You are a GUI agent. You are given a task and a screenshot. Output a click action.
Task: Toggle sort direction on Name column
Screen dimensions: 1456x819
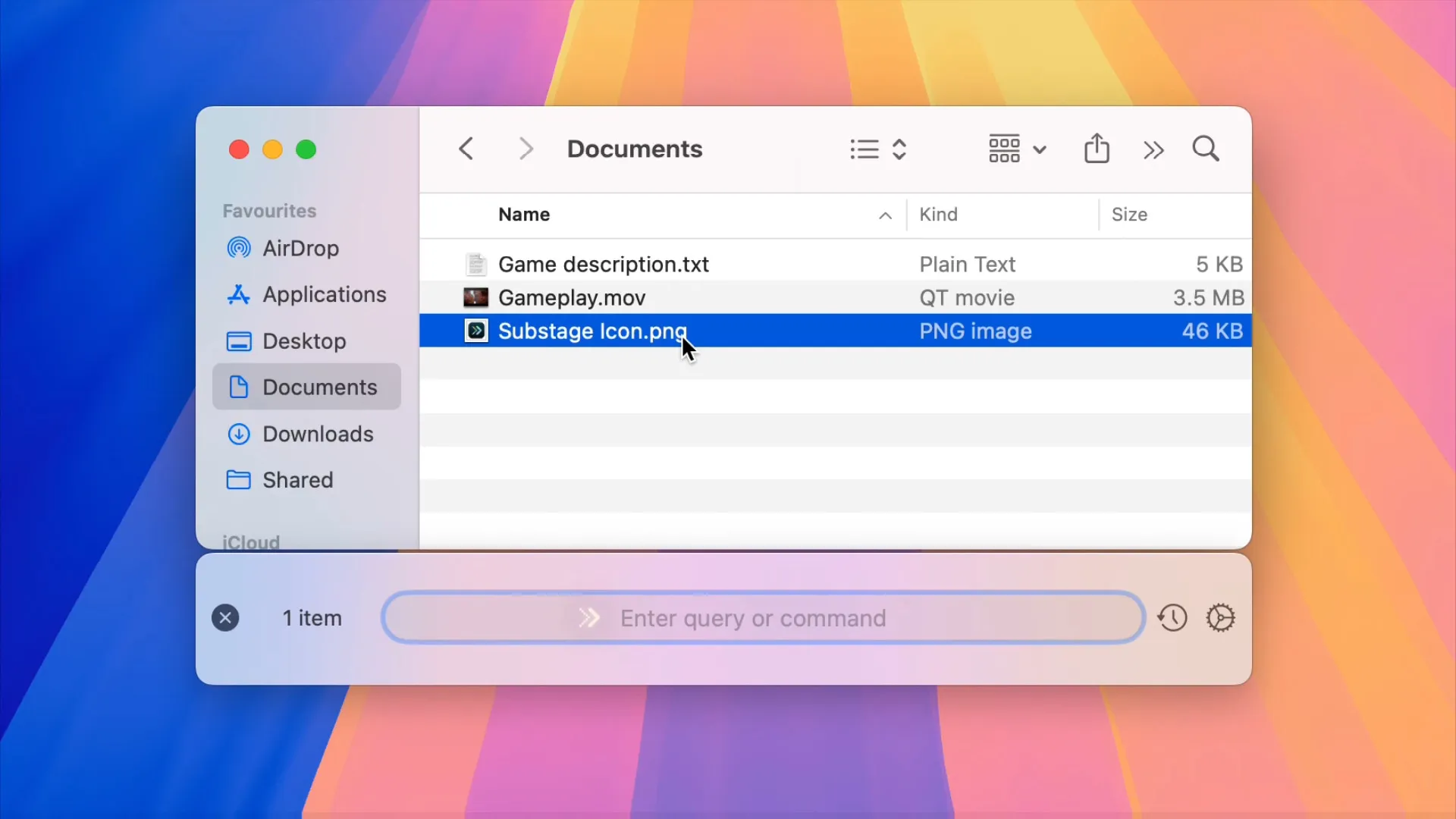point(884,215)
